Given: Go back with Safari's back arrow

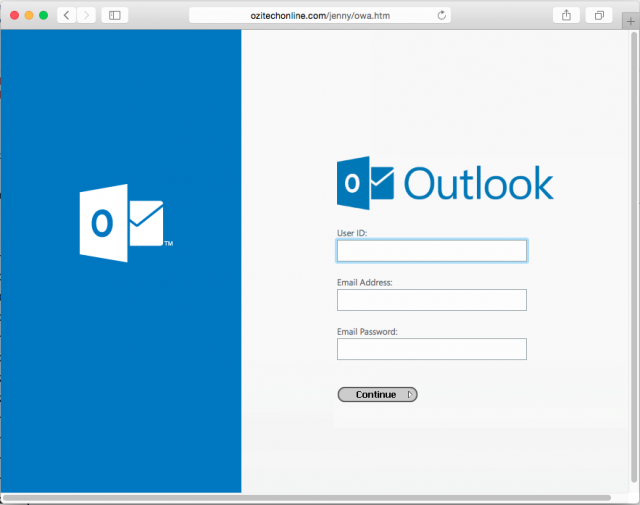Looking at the screenshot, I should (67, 16).
